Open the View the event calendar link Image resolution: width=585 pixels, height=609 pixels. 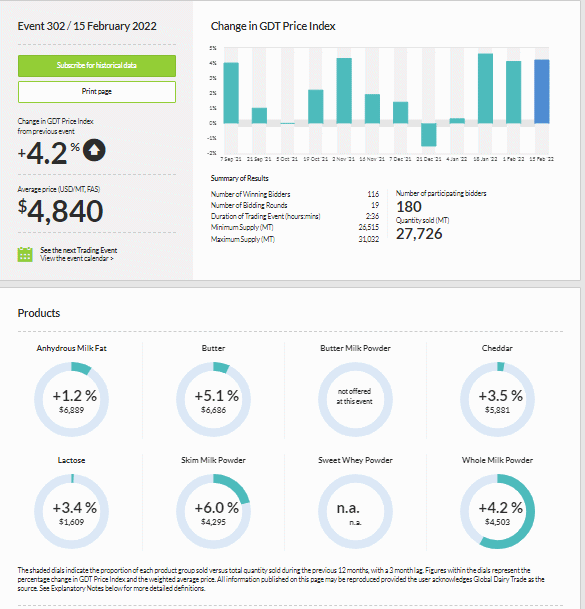(77, 259)
